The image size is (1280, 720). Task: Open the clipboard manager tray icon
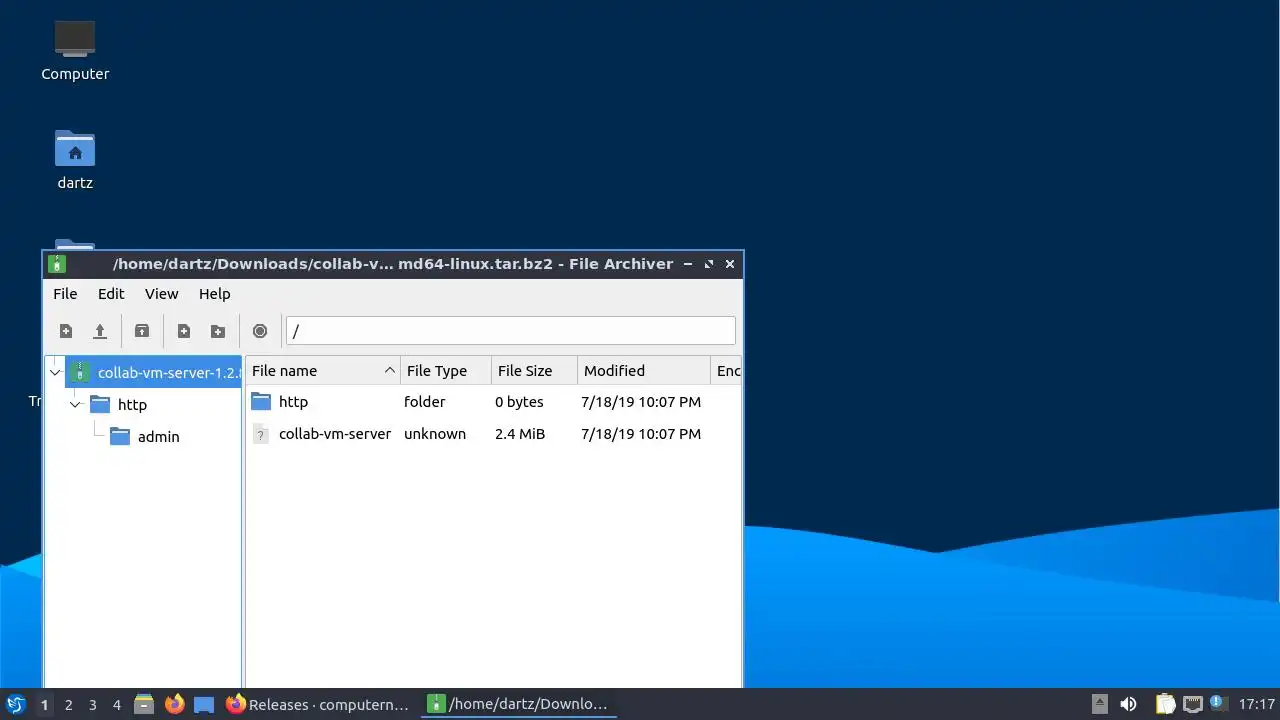point(1165,704)
